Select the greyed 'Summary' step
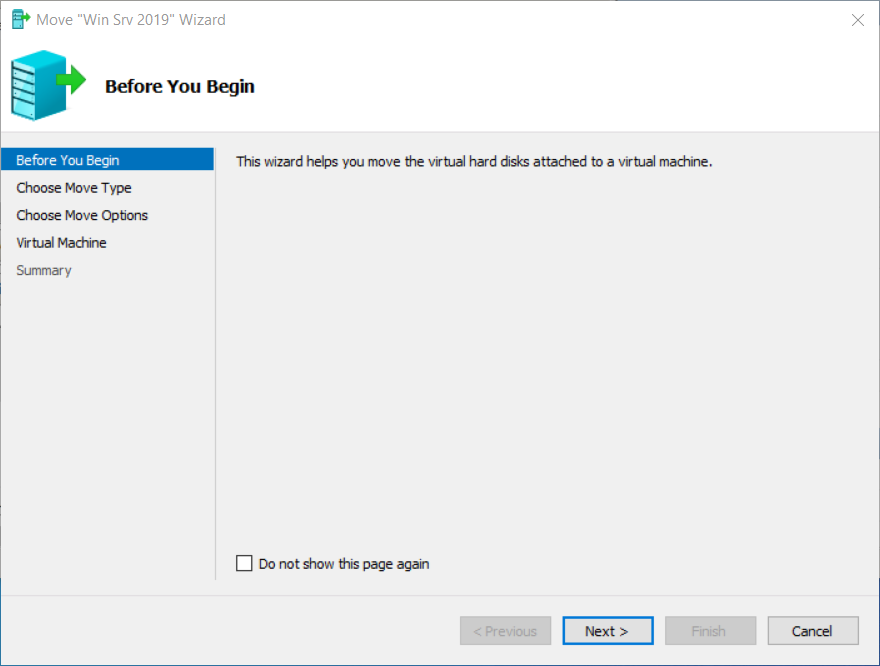Image resolution: width=880 pixels, height=666 pixels. [44, 270]
